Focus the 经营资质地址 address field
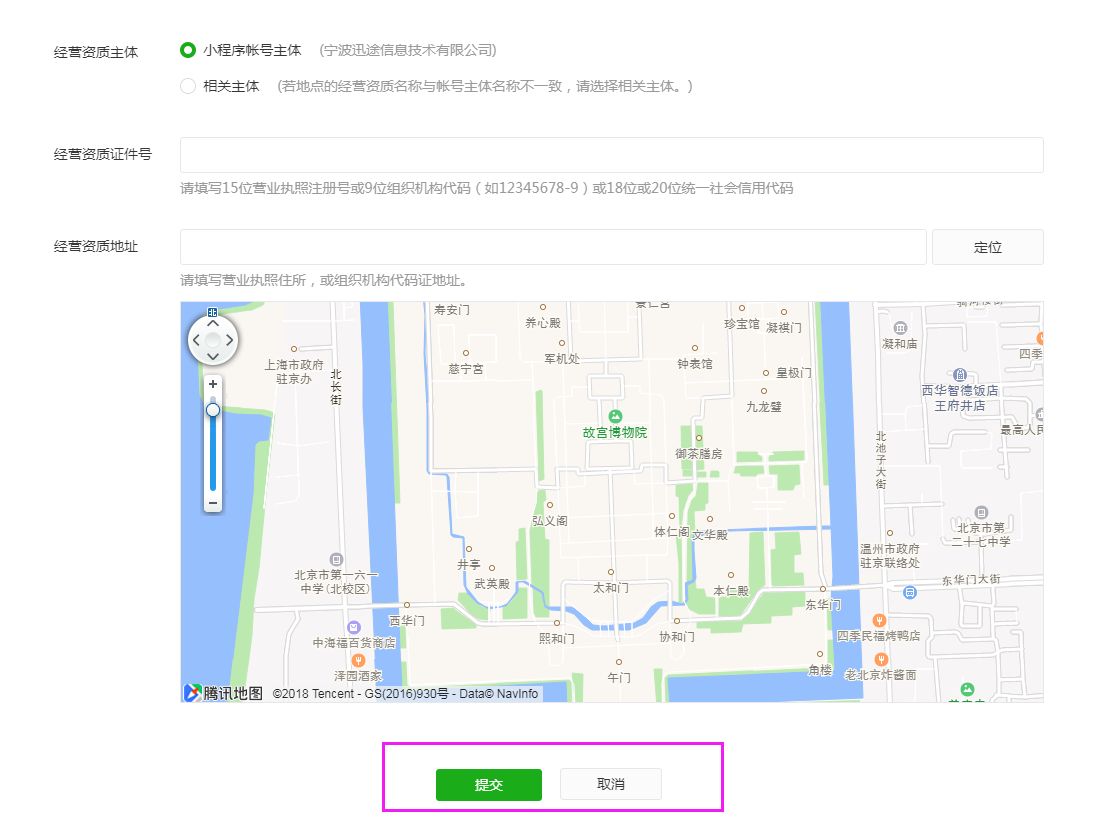This screenshot has width=1093, height=826. pos(553,247)
